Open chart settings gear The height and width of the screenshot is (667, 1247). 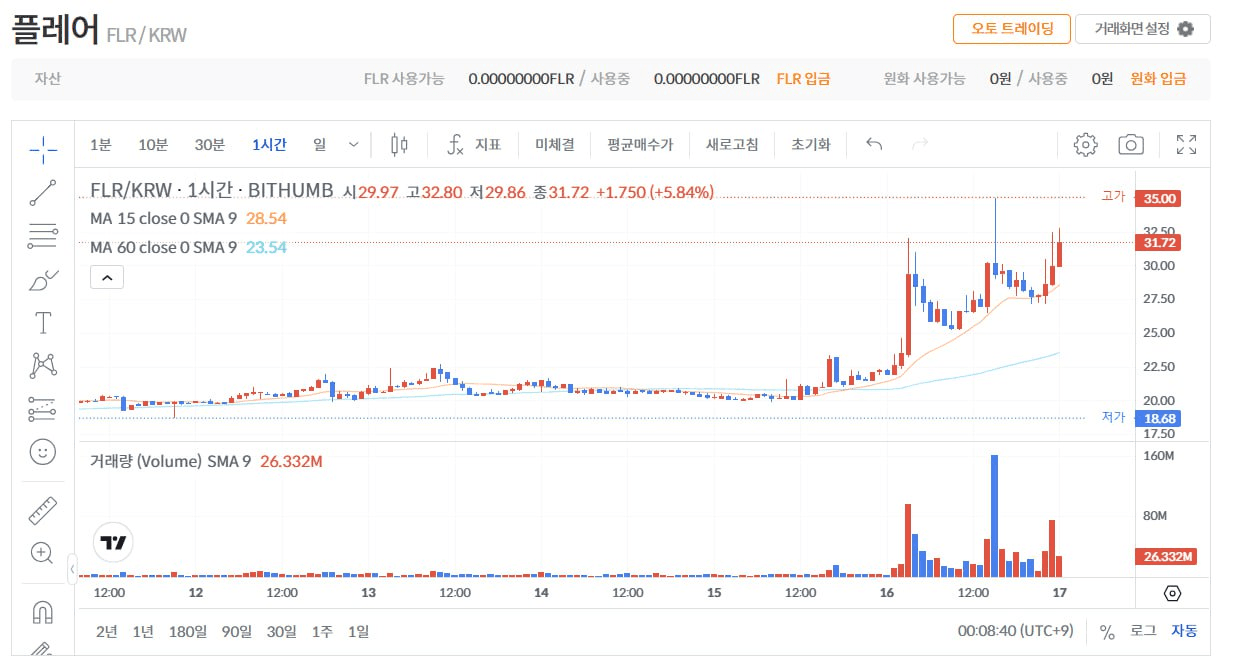1085,145
